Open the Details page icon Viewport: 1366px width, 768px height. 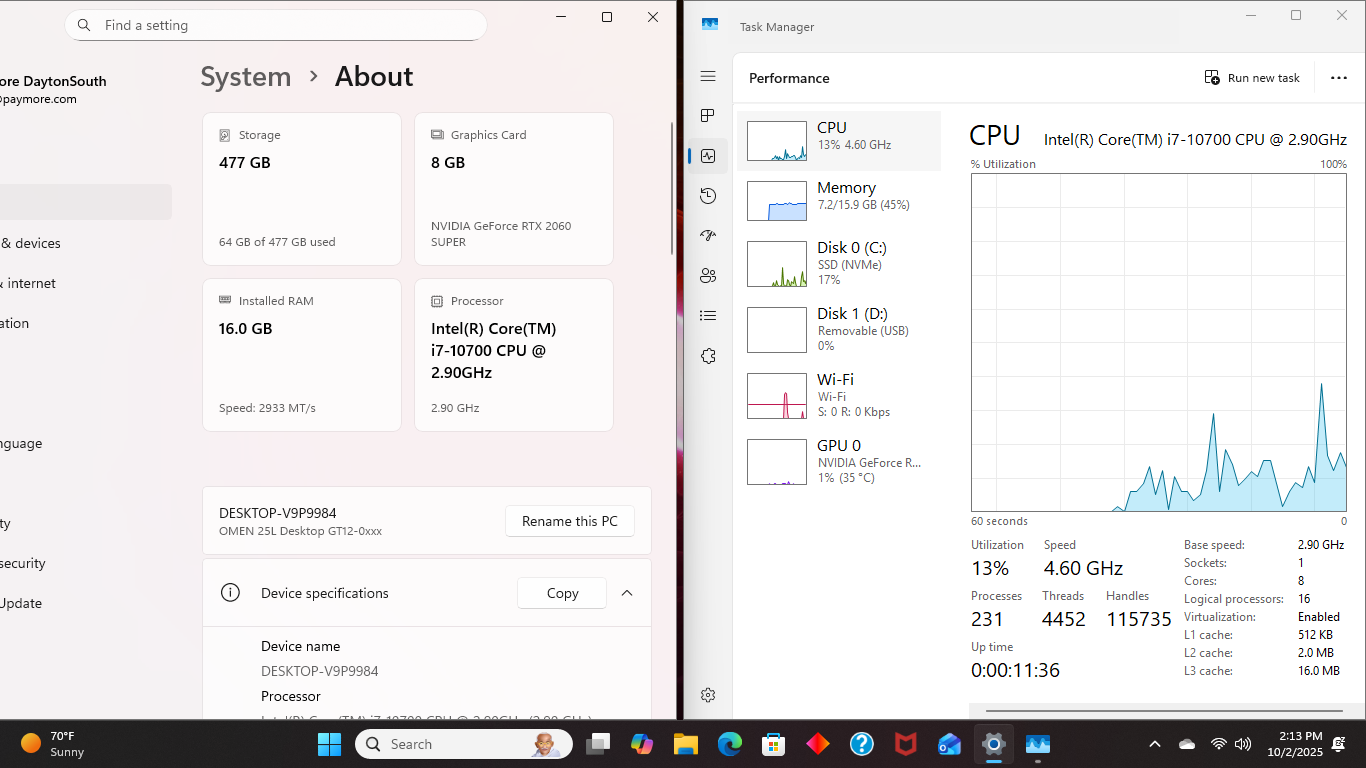708,316
